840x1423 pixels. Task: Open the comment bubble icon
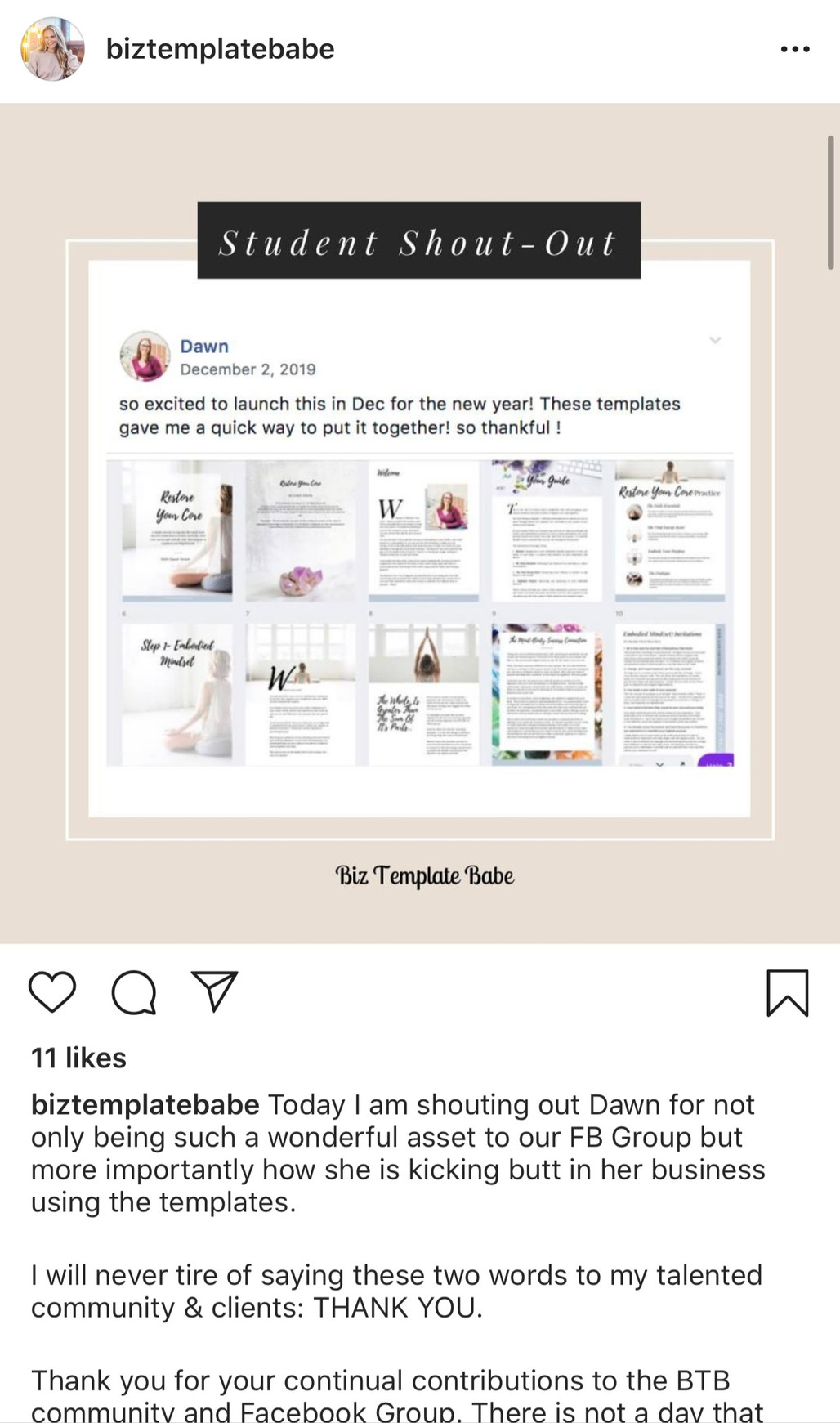(x=134, y=991)
